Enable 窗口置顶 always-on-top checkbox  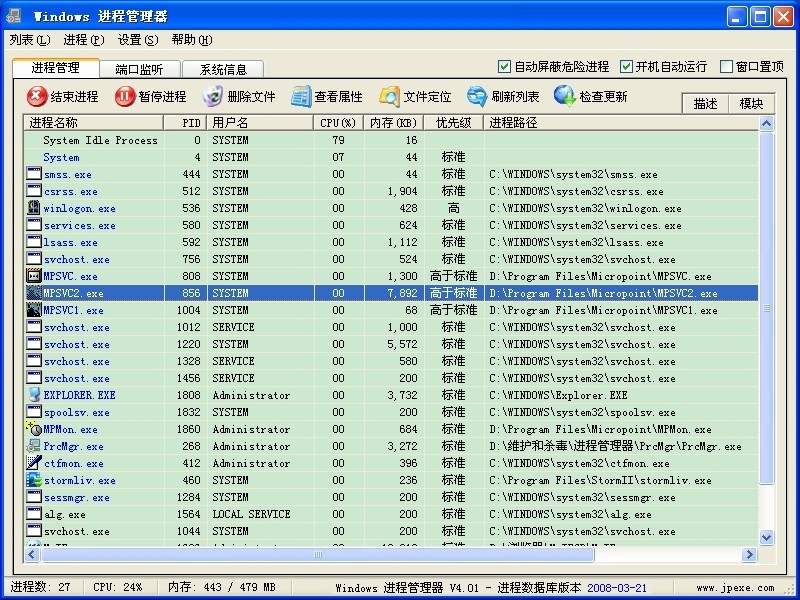pos(726,66)
